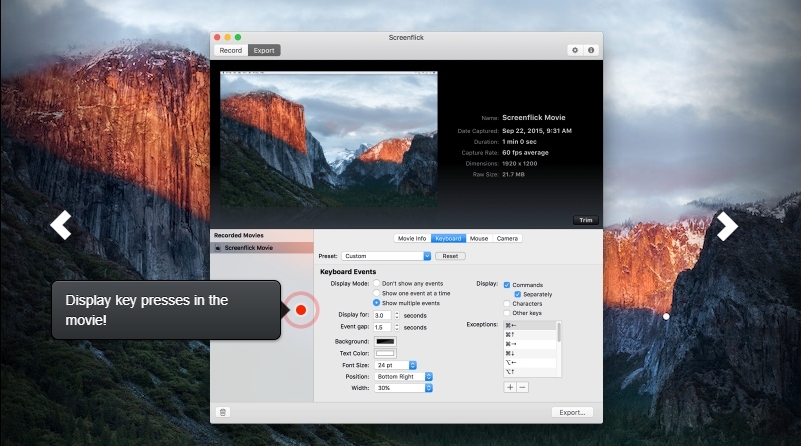
Task: Open the Text Color well
Action: [x=385, y=353]
